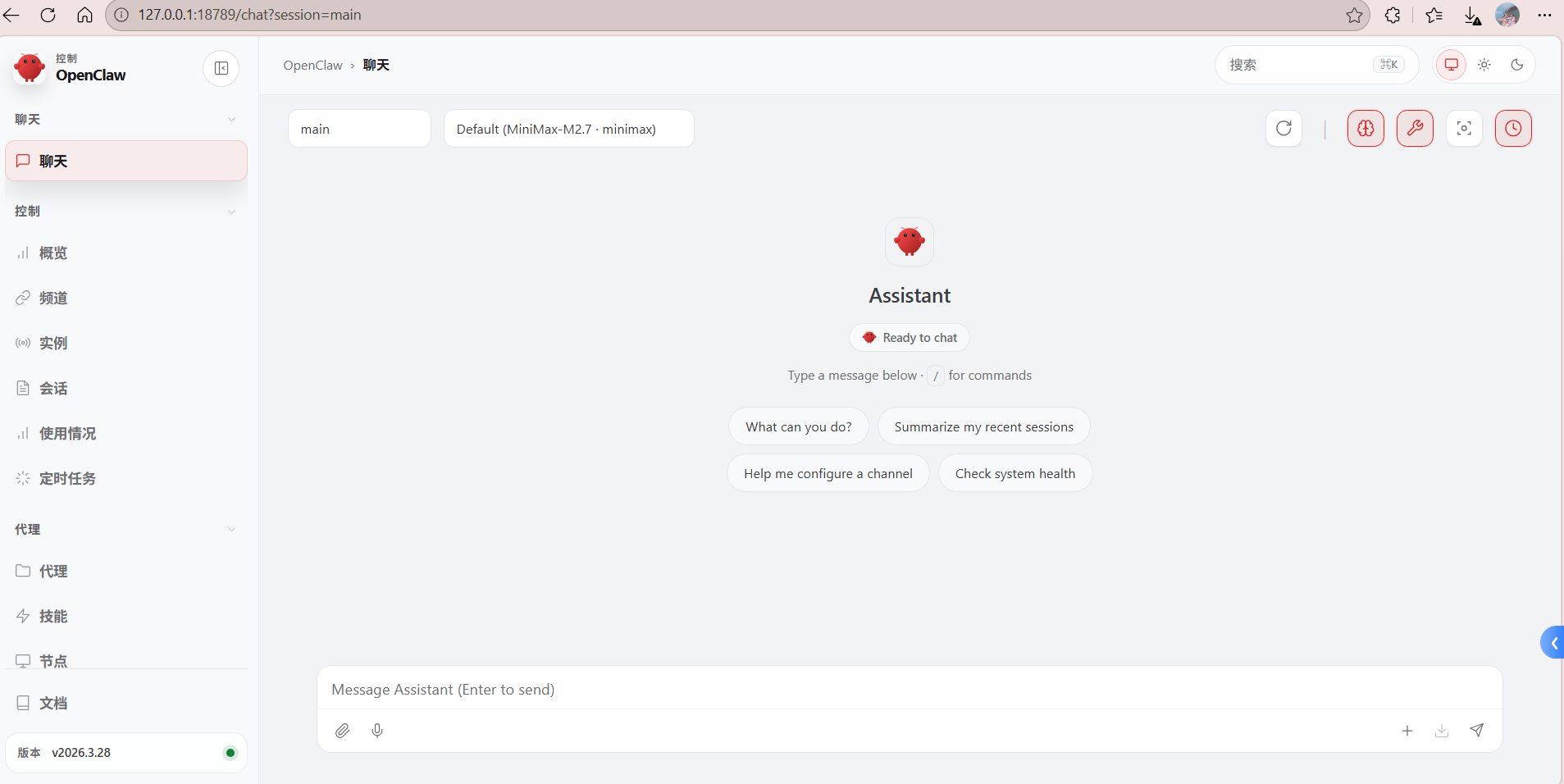This screenshot has width=1564, height=784.
Task: Click the refresh chat icon button
Action: pyautogui.click(x=1284, y=129)
